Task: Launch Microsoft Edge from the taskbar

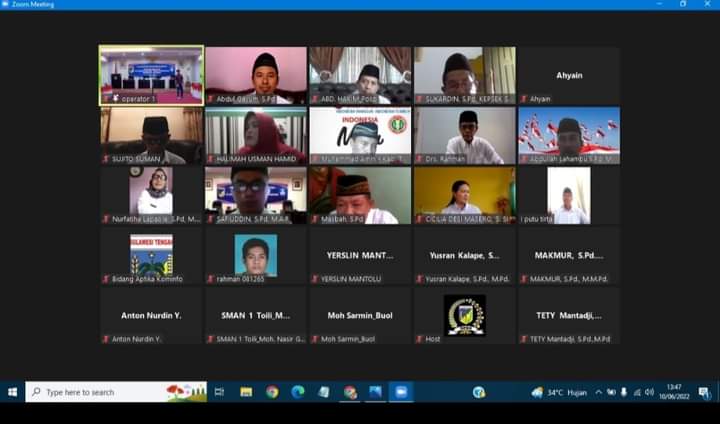Action: click(x=298, y=392)
